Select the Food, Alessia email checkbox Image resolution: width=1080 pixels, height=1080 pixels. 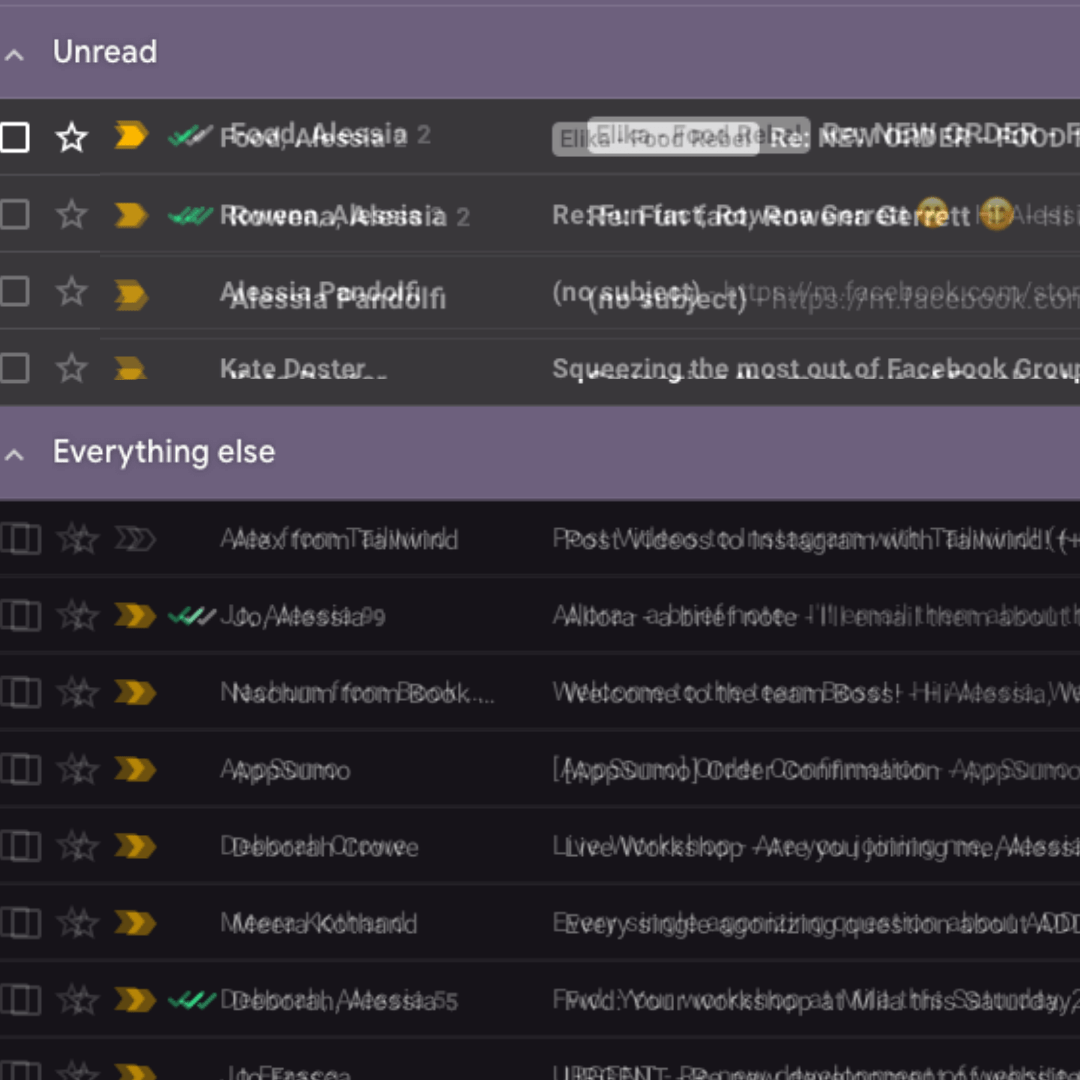(x=15, y=137)
